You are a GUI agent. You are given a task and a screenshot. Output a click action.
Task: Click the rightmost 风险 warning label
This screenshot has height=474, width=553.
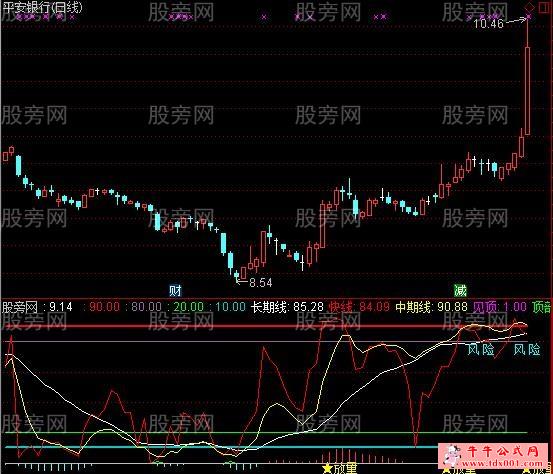(x=527, y=350)
